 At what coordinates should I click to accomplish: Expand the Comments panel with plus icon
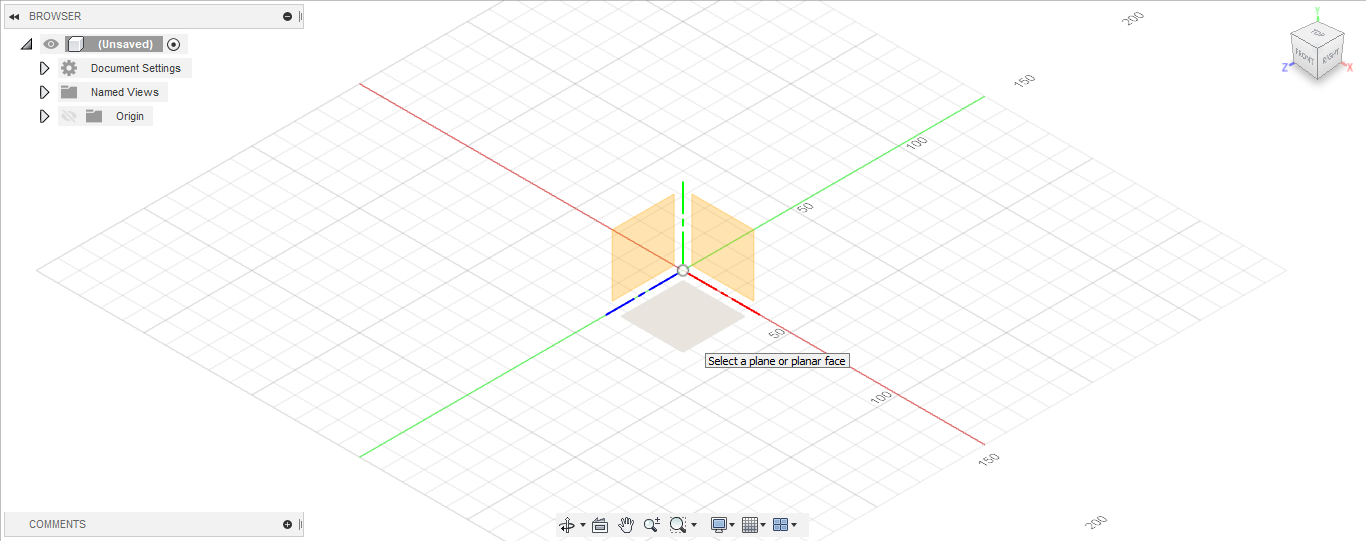(x=288, y=524)
